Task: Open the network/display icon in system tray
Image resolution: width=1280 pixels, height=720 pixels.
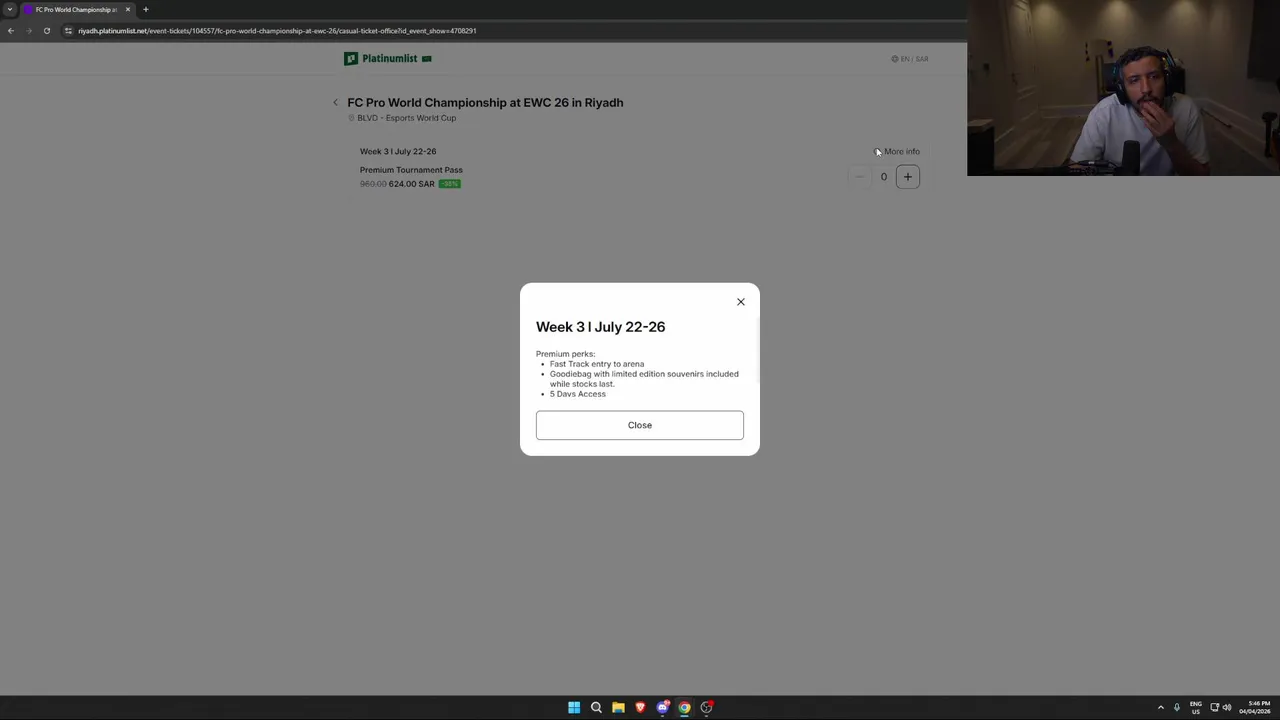Action: click(1214, 708)
